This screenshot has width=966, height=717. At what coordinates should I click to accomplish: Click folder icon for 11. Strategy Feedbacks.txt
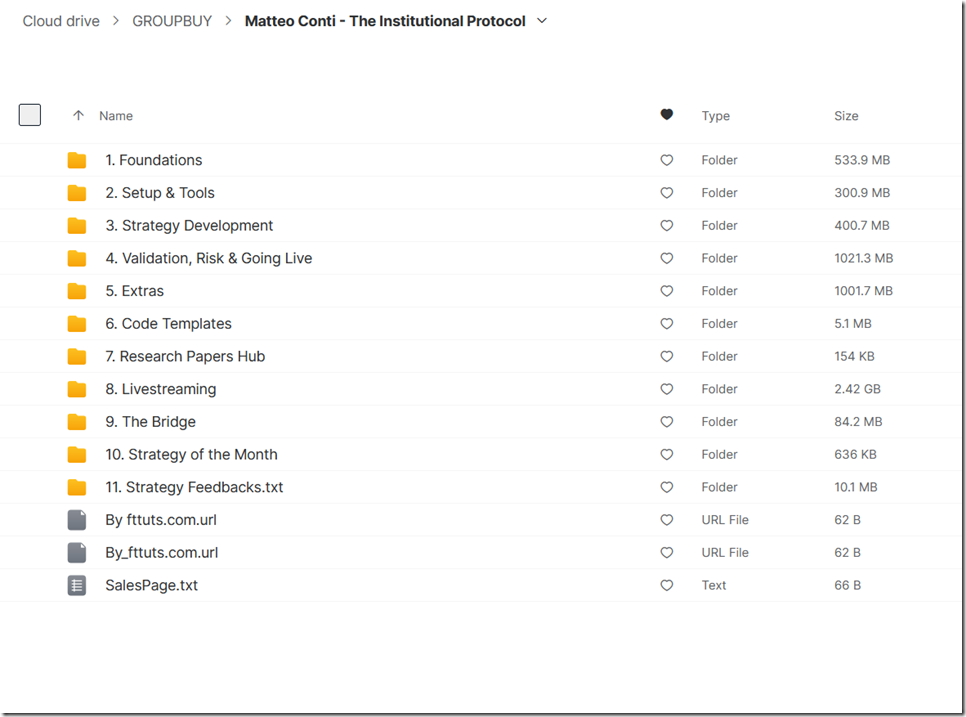pyautogui.click(x=77, y=487)
